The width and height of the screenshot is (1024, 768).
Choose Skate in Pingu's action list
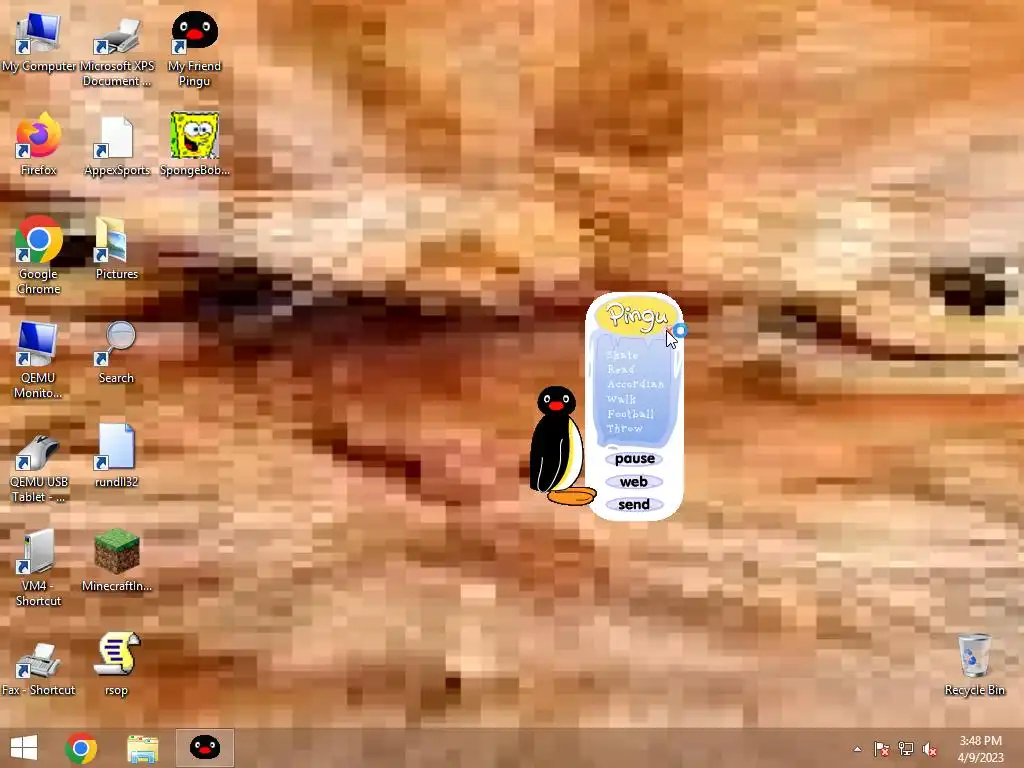(622, 355)
